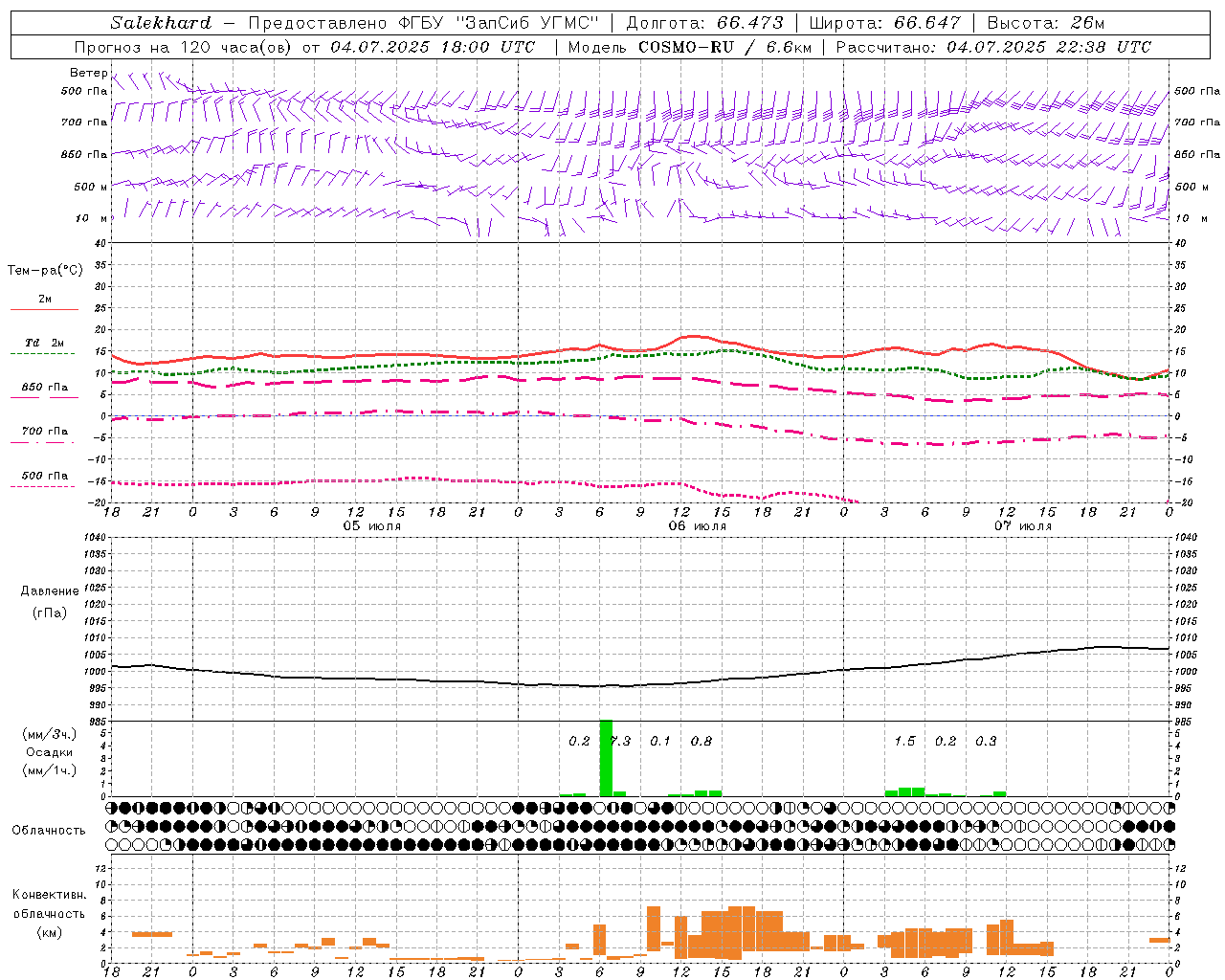Click the (км) unit label
This screenshot has height=980, width=1225.
point(50,932)
